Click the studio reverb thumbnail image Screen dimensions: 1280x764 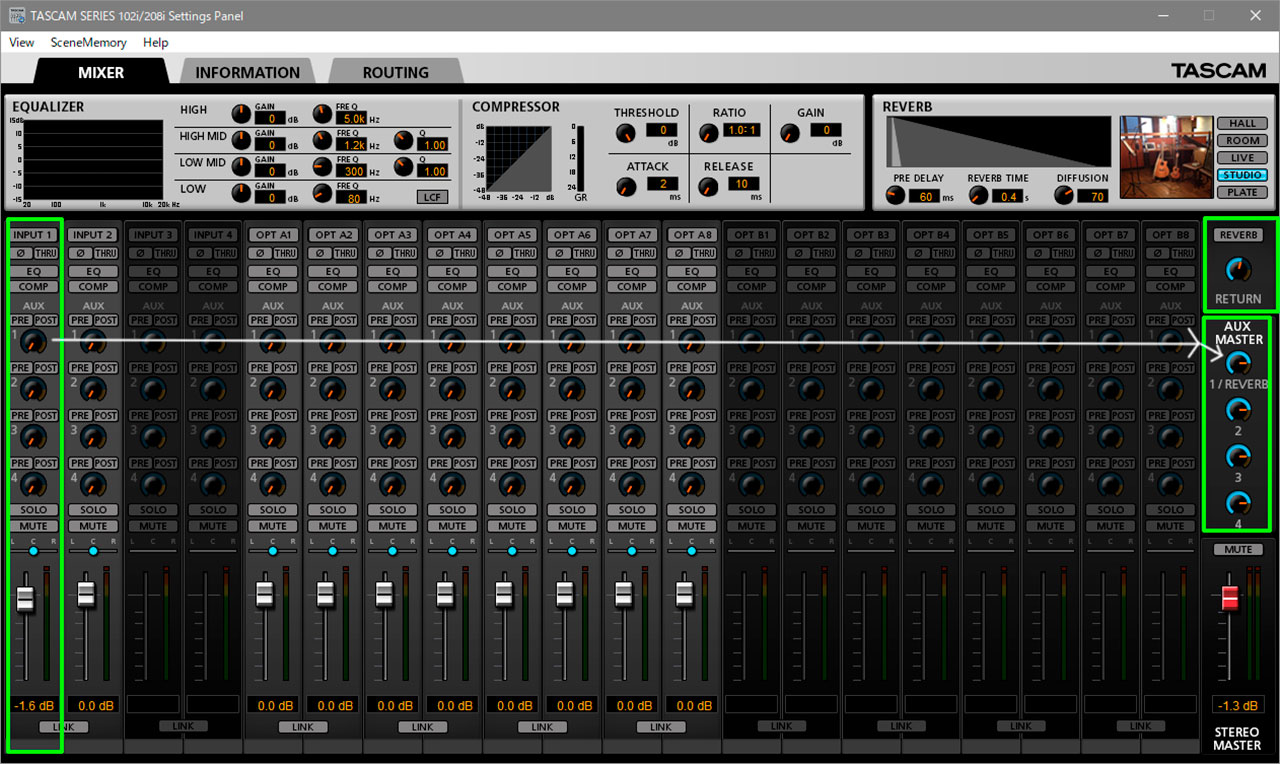pyautogui.click(x=1165, y=157)
